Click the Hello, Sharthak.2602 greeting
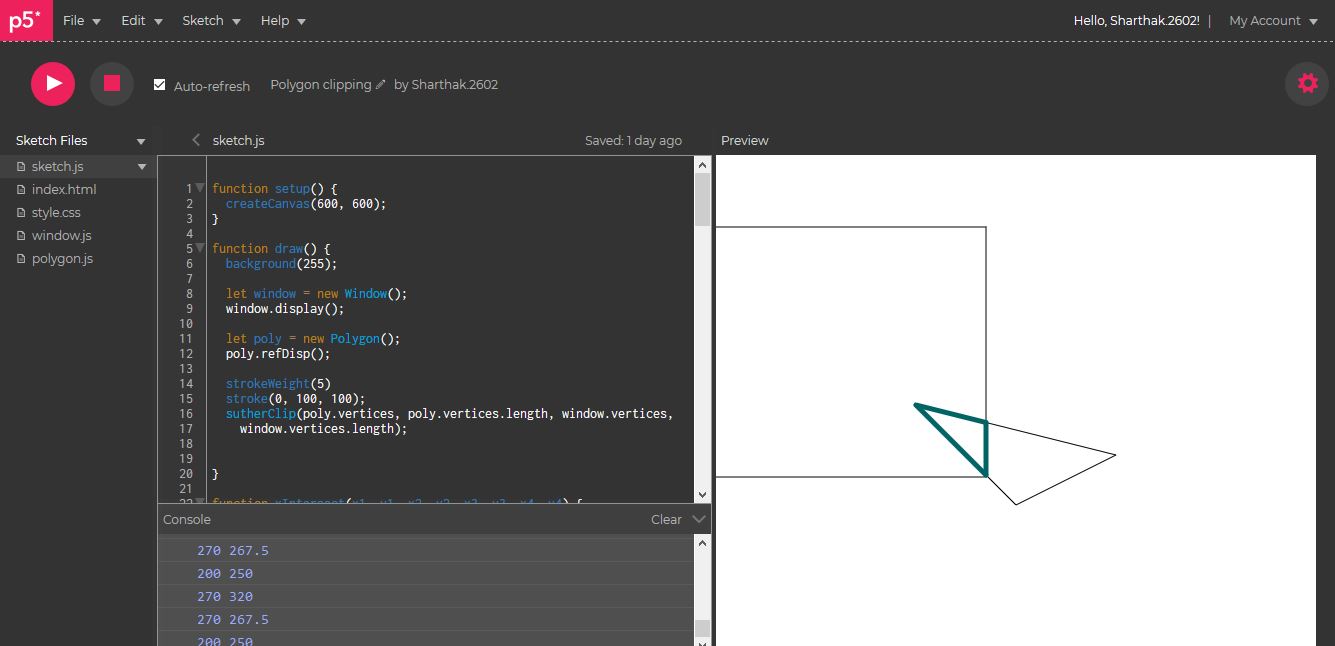The image size is (1335, 646). [x=1135, y=19]
